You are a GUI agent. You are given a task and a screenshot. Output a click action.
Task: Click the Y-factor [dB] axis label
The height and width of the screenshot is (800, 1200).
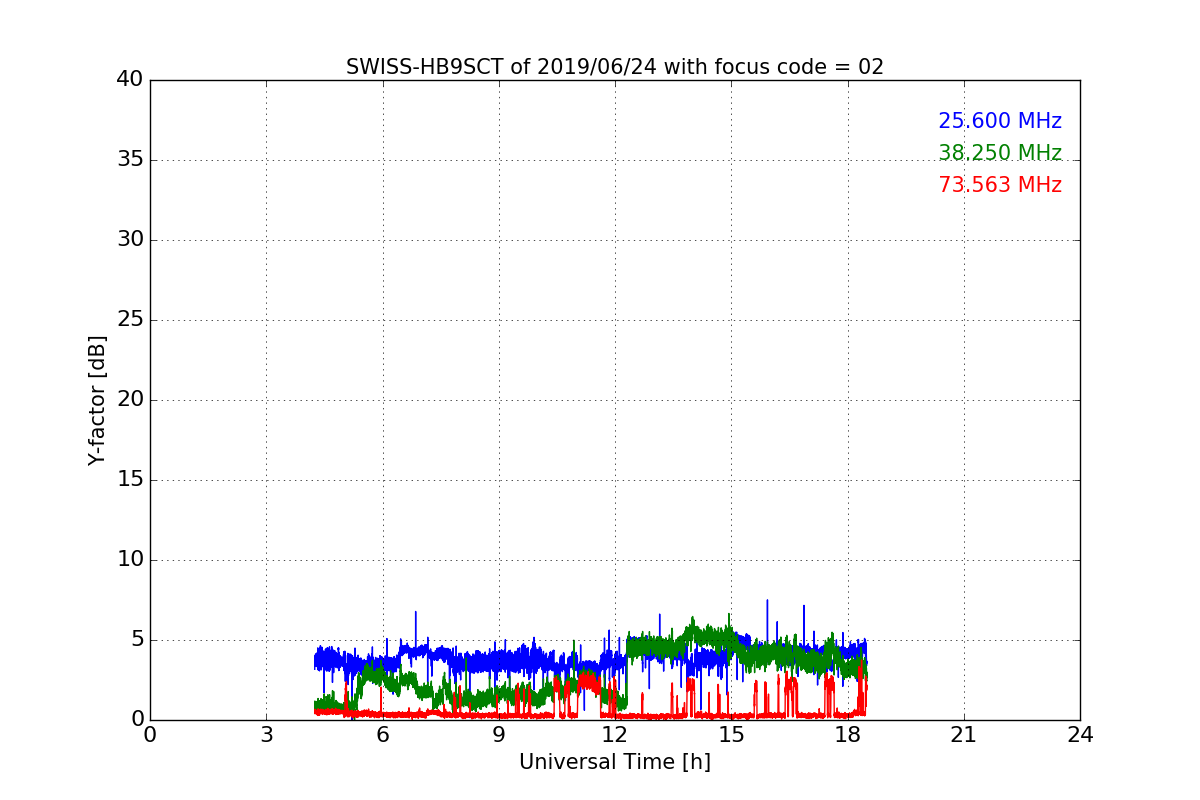point(97,400)
